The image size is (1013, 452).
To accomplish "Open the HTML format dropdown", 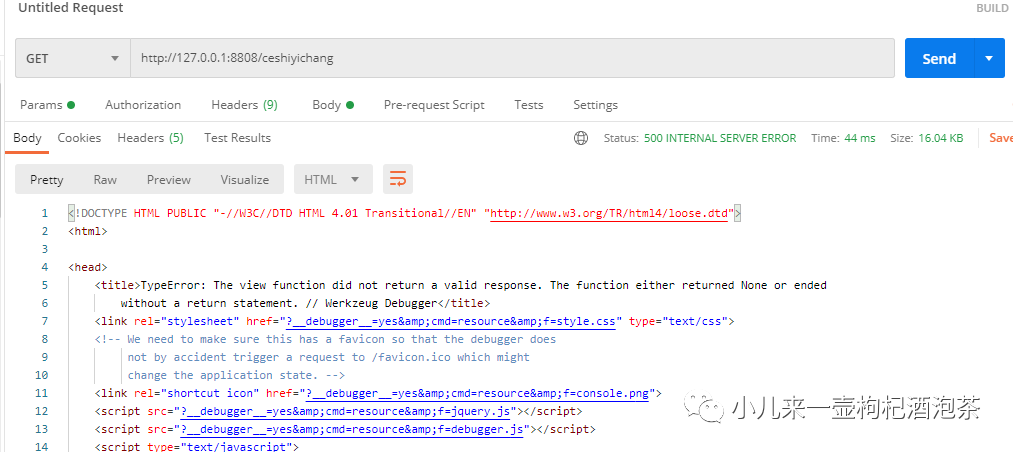I will (x=333, y=180).
